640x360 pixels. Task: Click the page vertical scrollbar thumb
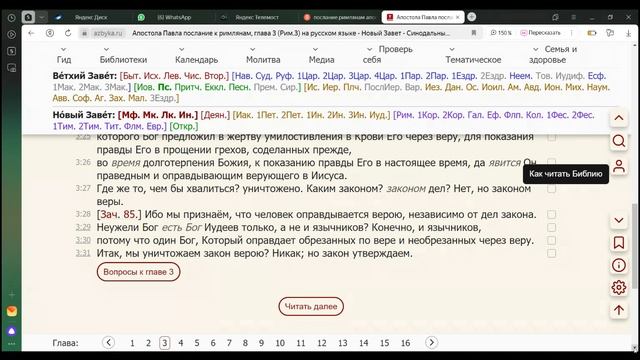[x=634, y=245]
